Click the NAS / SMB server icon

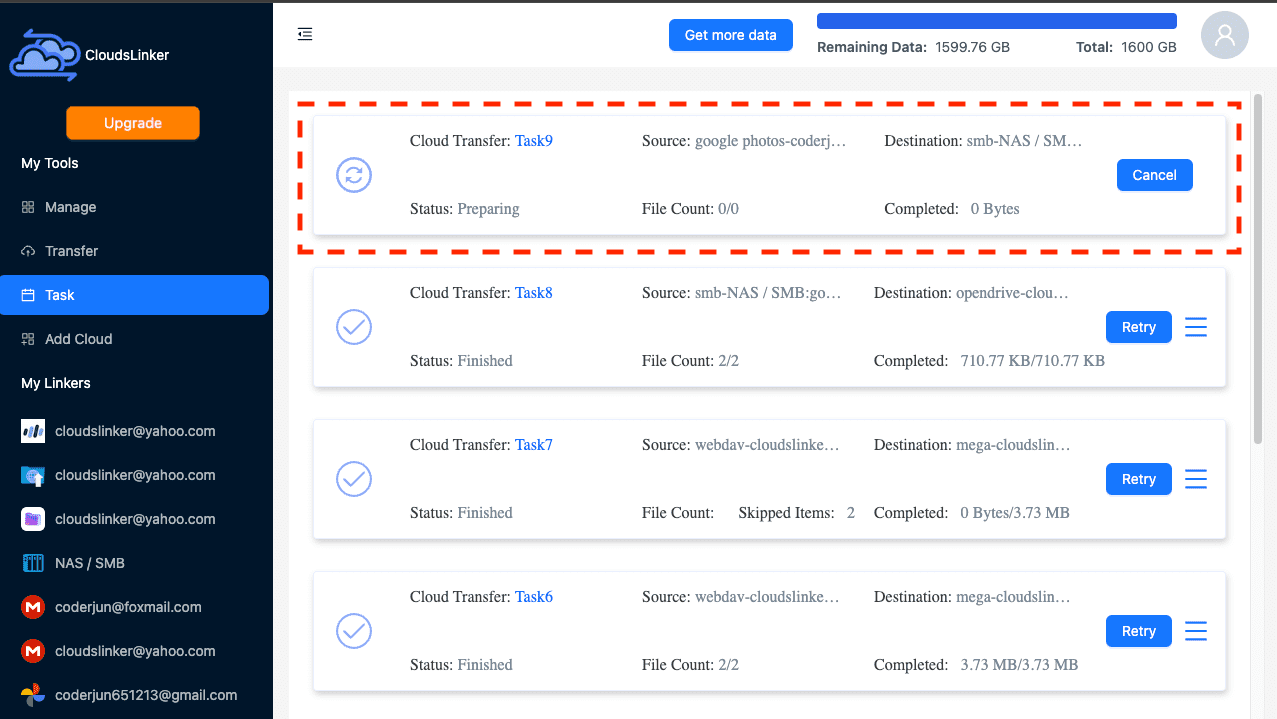33,563
